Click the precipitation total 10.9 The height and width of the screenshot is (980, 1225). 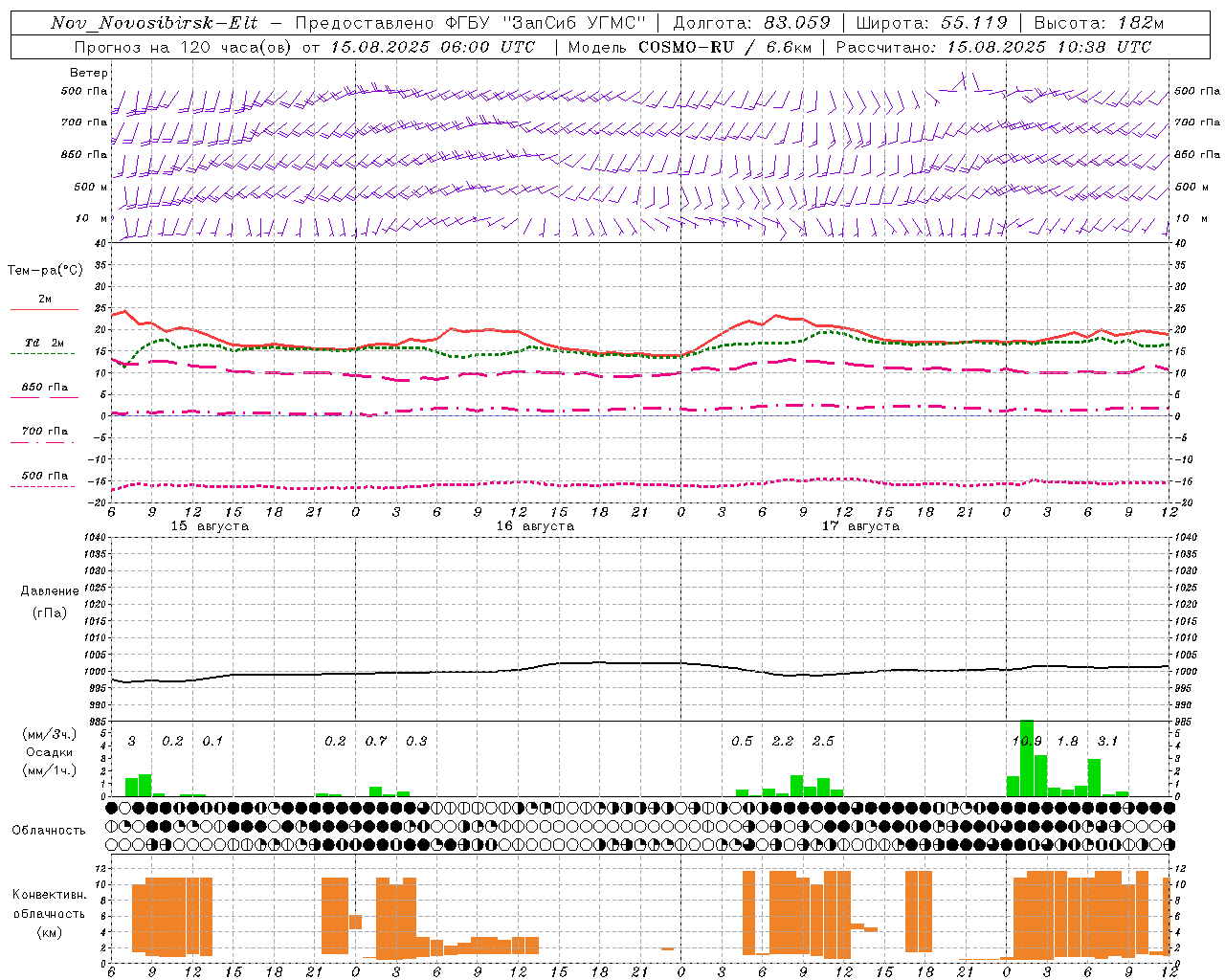[1027, 742]
